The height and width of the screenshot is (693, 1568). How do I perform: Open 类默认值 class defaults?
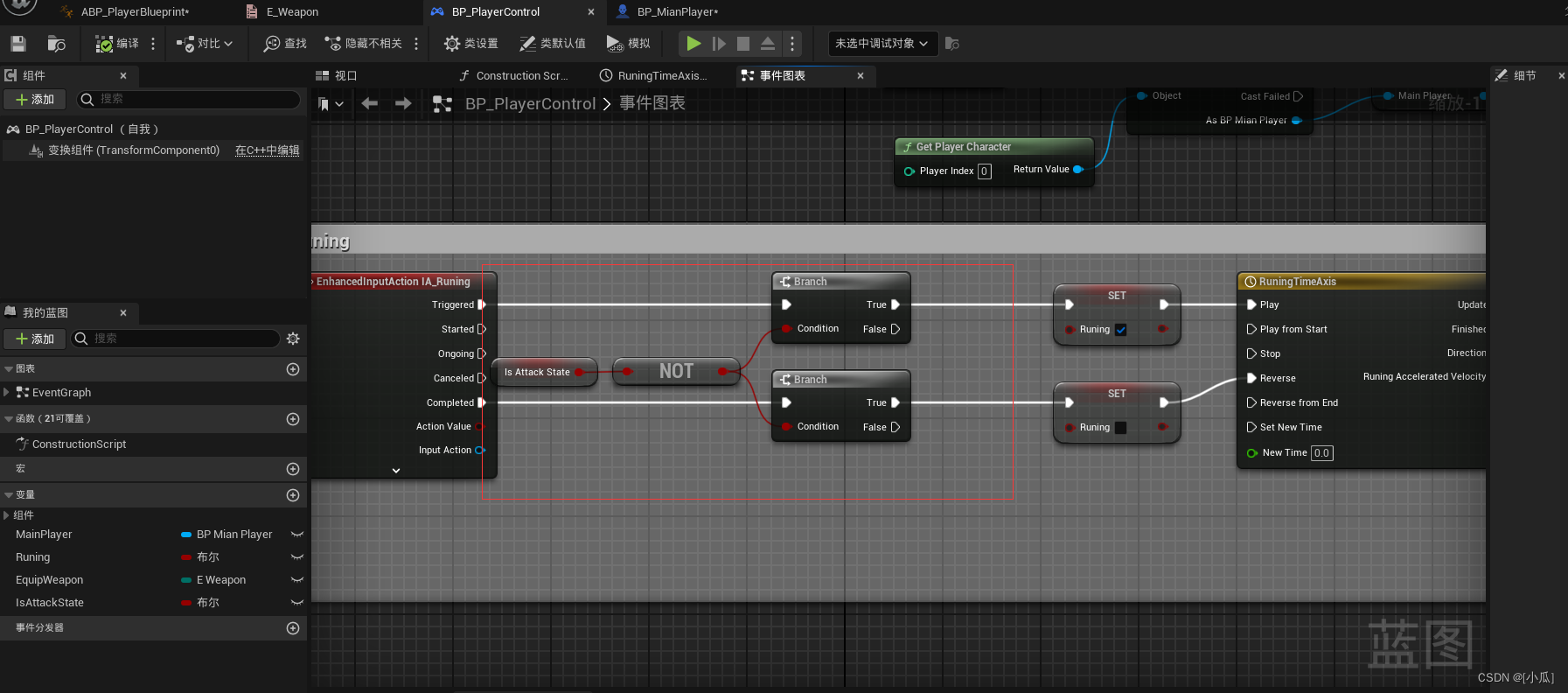point(552,44)
